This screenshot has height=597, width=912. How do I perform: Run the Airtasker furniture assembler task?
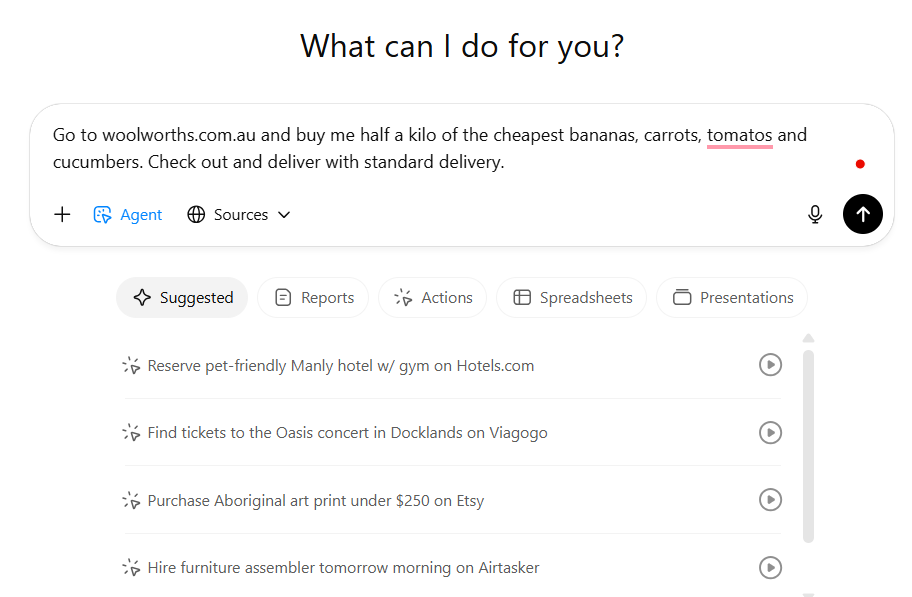[x=770, y=567]
